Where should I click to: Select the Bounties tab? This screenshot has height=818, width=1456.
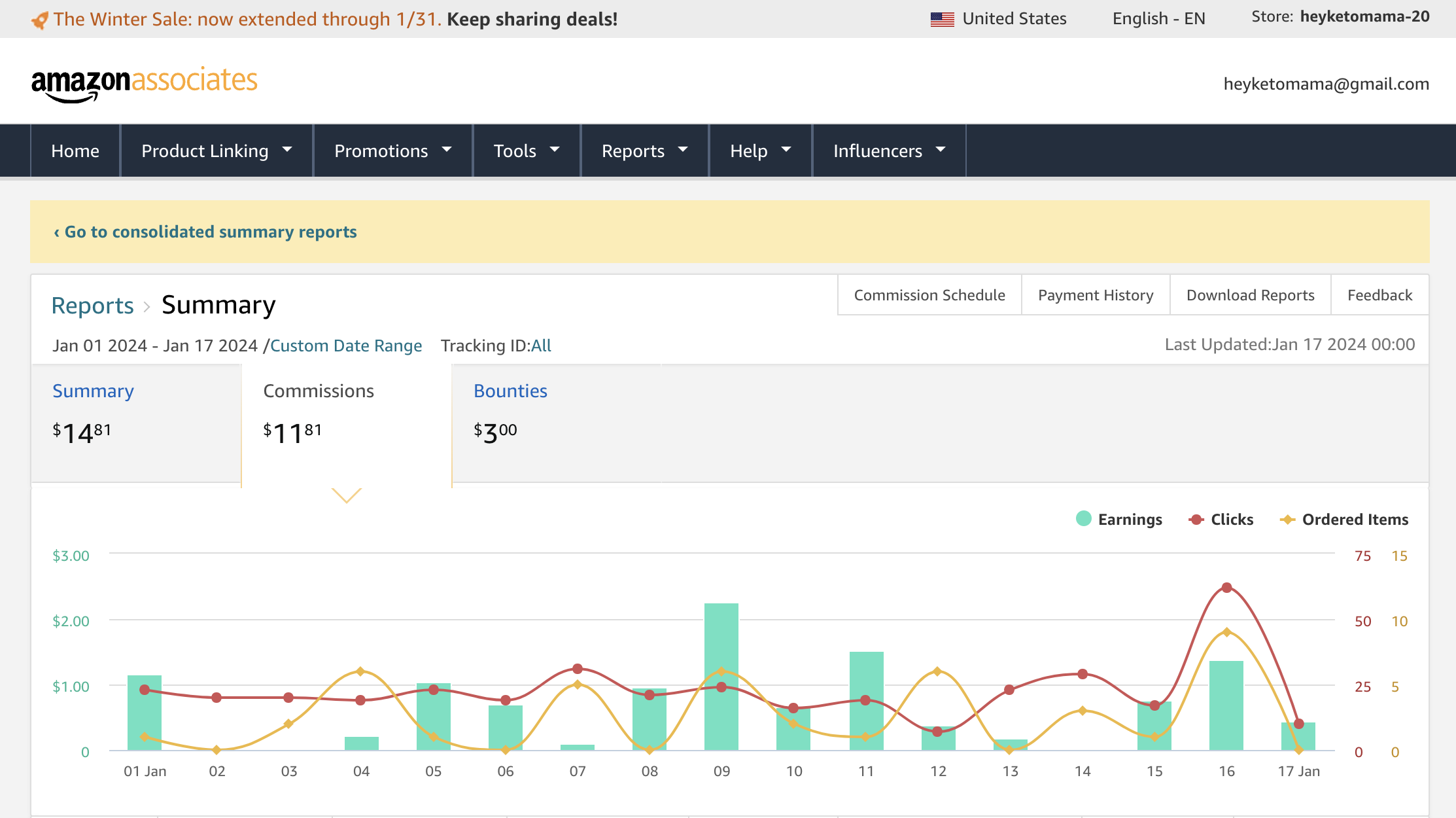click(x=557, y=423)
